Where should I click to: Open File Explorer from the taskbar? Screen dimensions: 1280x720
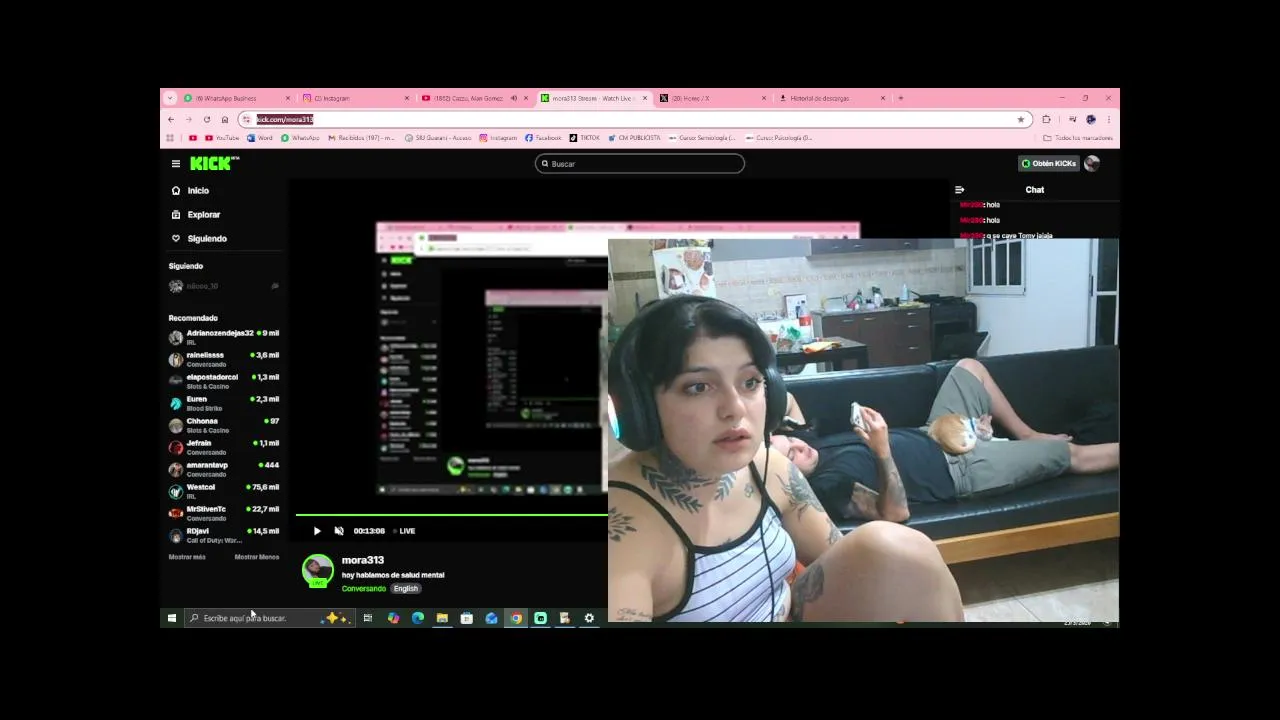pos(442,618)
